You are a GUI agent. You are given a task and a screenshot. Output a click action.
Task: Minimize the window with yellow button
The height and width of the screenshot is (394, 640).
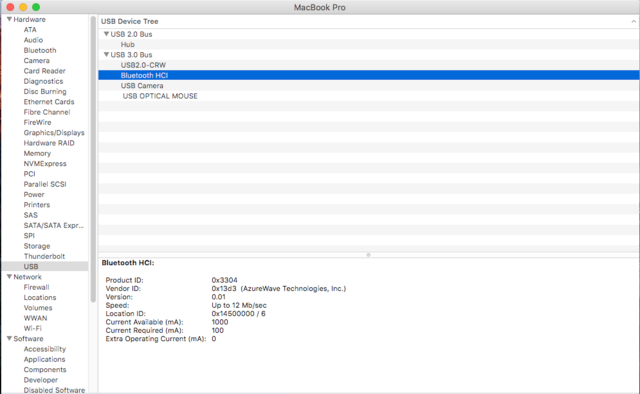coord(23,7)
